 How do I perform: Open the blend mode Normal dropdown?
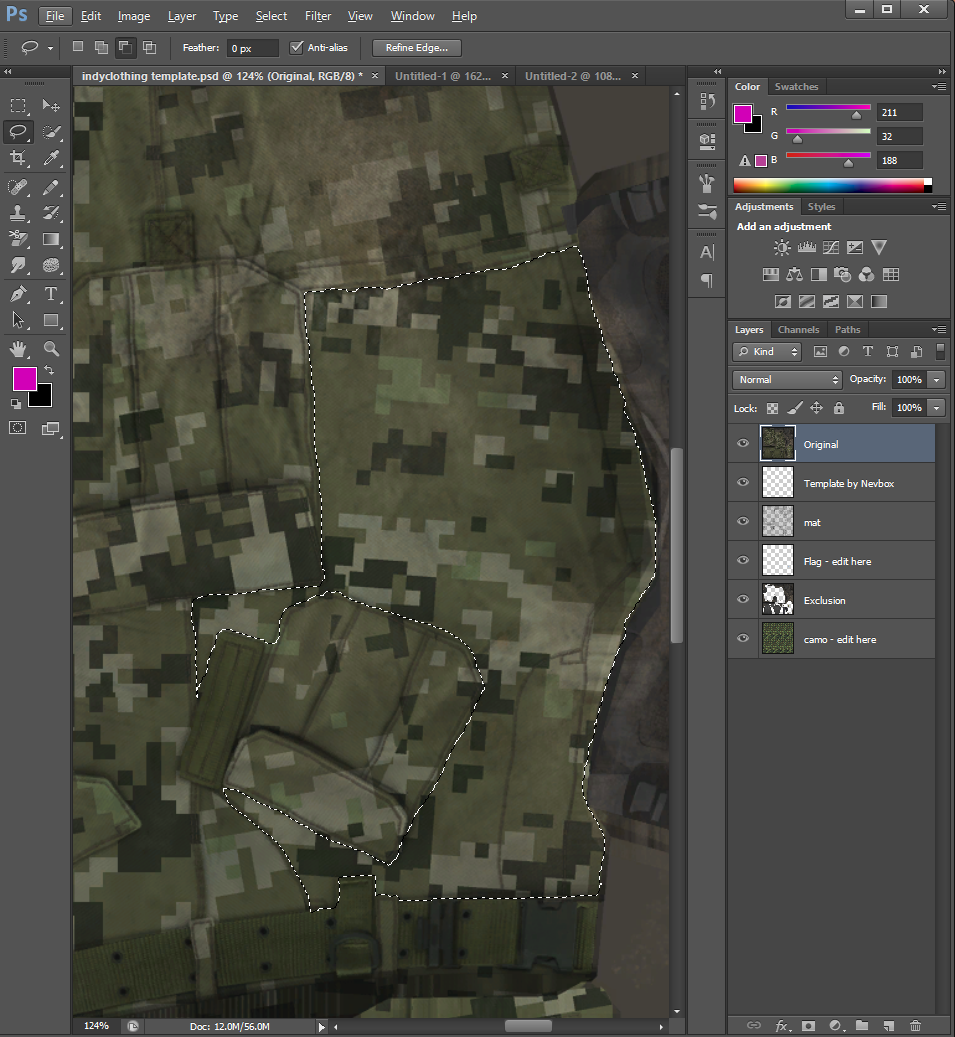tap(788, 380)
